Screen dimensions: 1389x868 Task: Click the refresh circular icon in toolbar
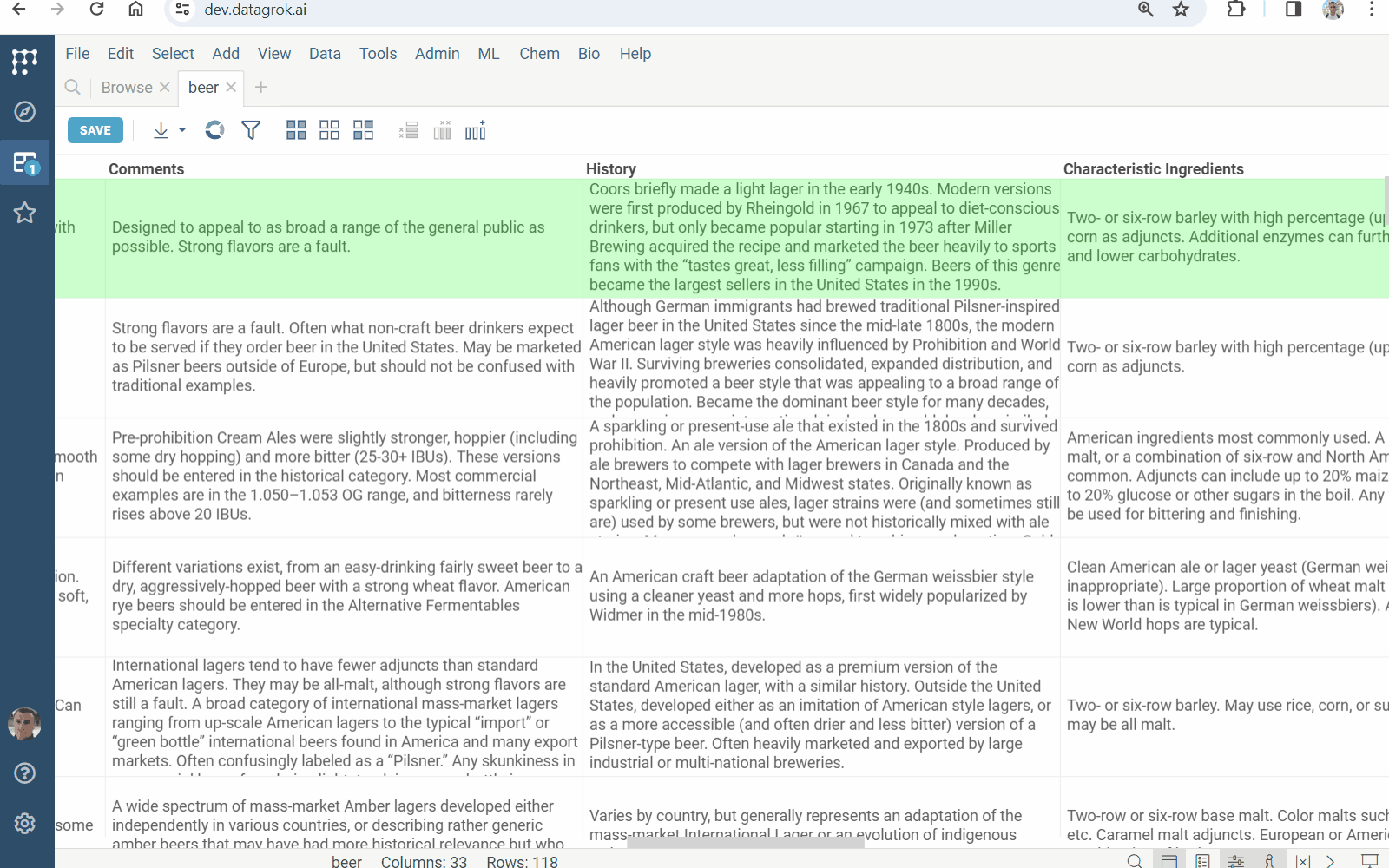214,130
